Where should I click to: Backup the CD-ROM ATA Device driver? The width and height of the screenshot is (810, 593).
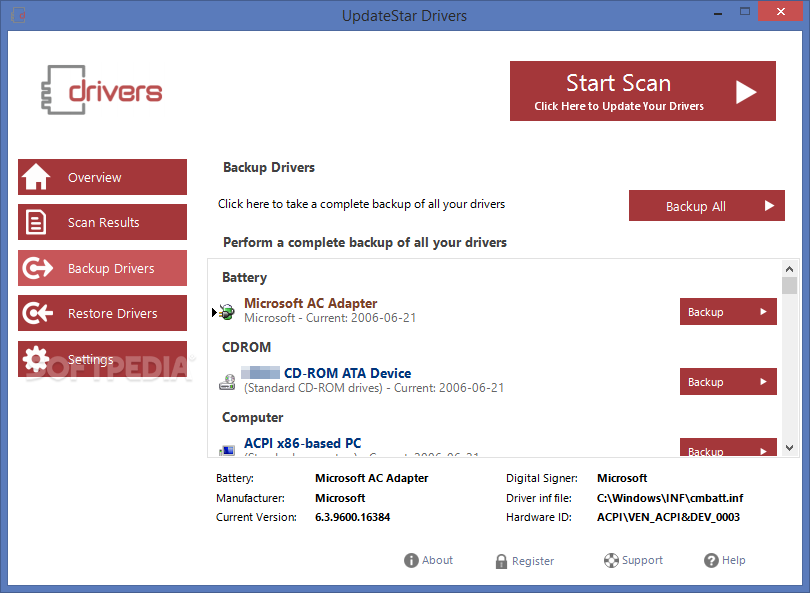click(728, 382)
